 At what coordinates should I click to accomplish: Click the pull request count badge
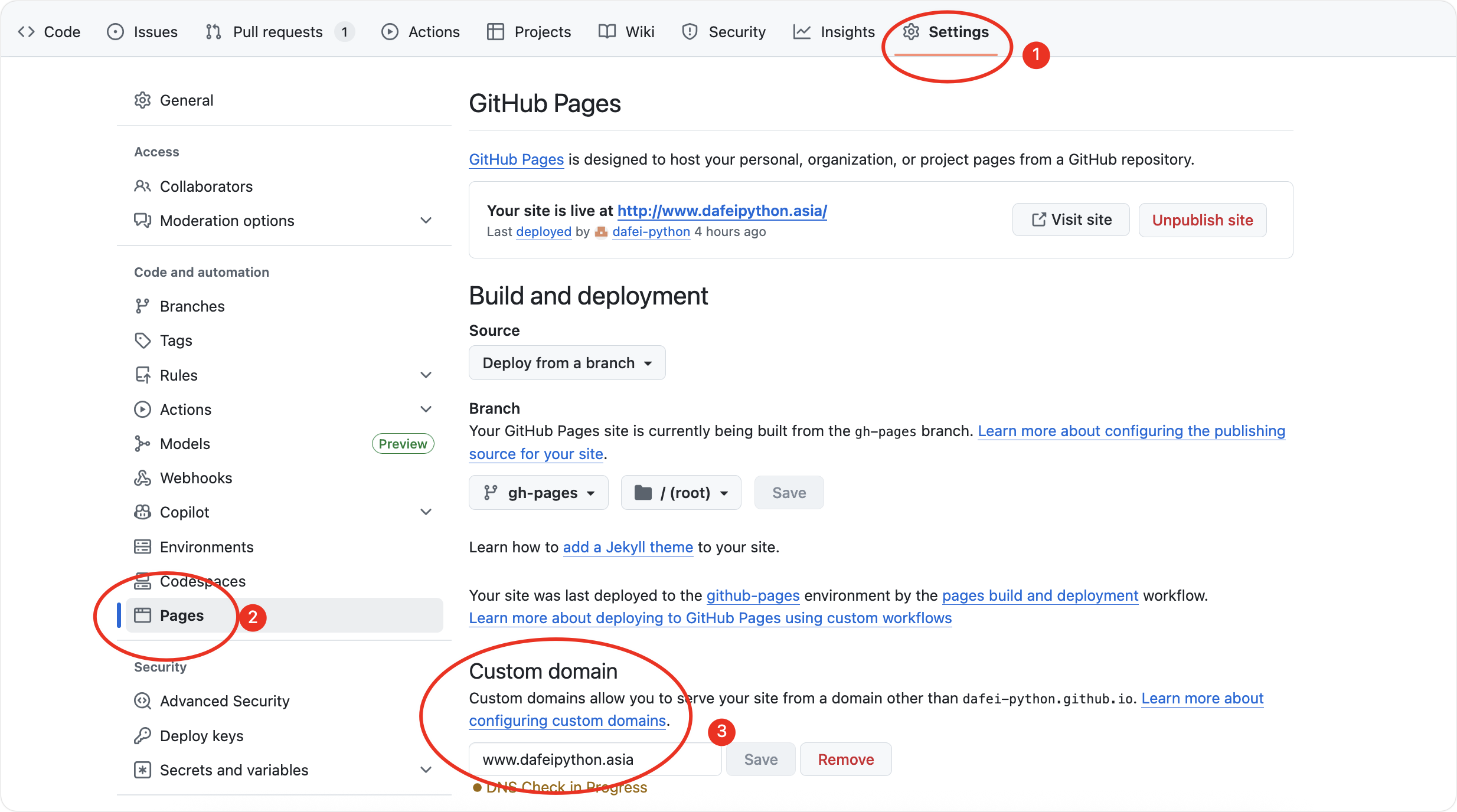344,32
